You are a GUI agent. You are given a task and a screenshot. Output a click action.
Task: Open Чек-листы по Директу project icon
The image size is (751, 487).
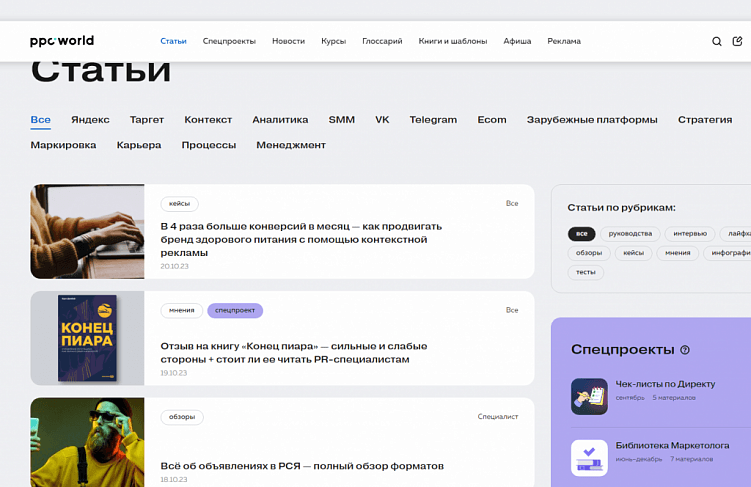pos(589,396)
